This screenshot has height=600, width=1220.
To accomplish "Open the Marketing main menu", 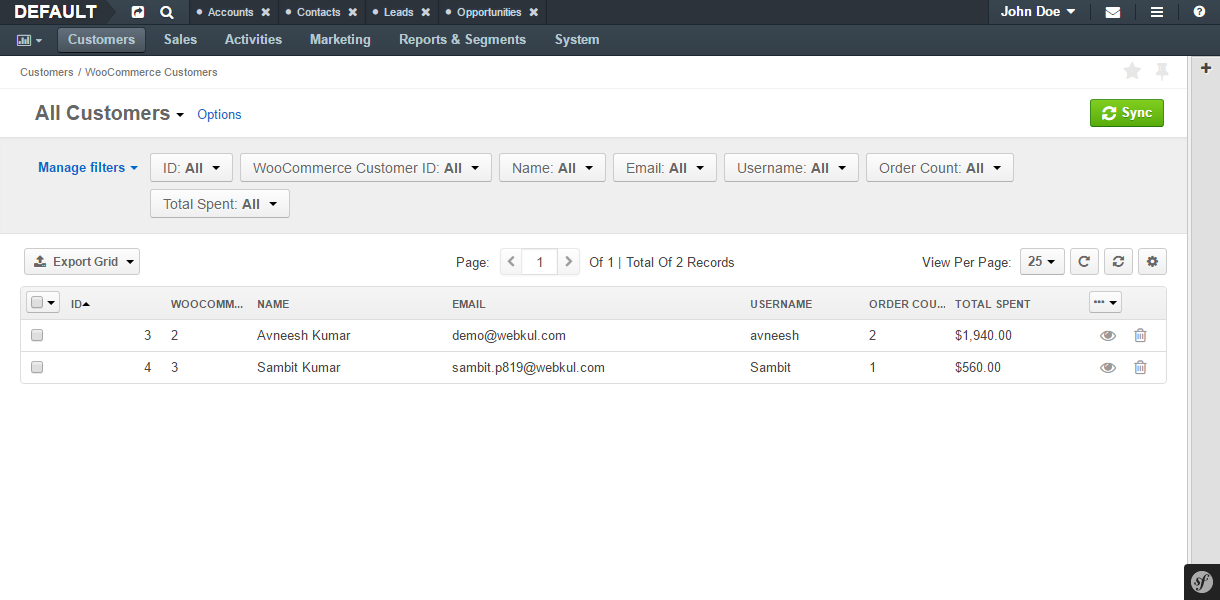I will tap(340, 40).
